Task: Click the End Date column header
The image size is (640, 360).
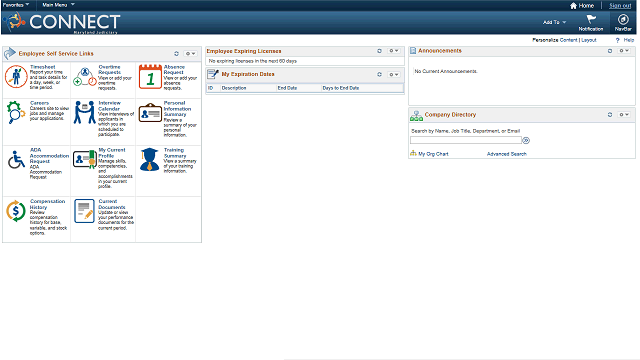Action: (287, 88)
